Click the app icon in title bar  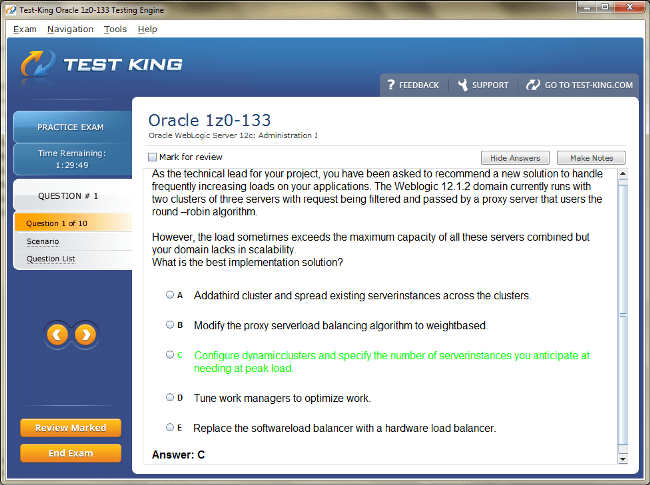[x=10, y=10]
